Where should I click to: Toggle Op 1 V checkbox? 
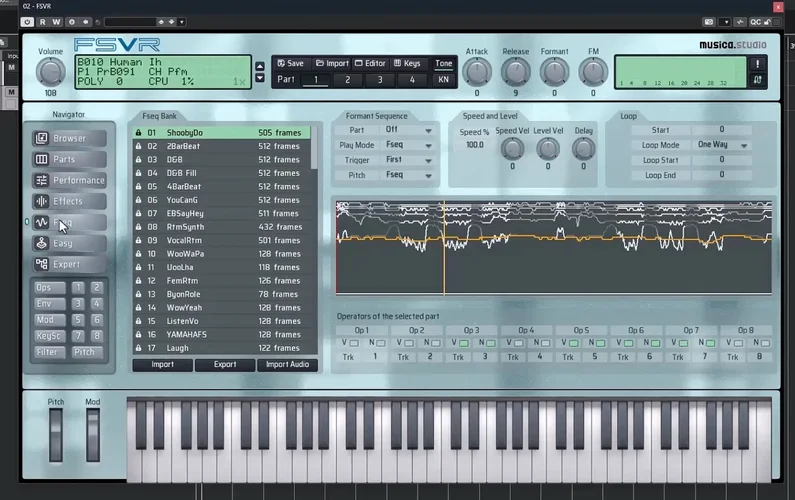point(354,343)
